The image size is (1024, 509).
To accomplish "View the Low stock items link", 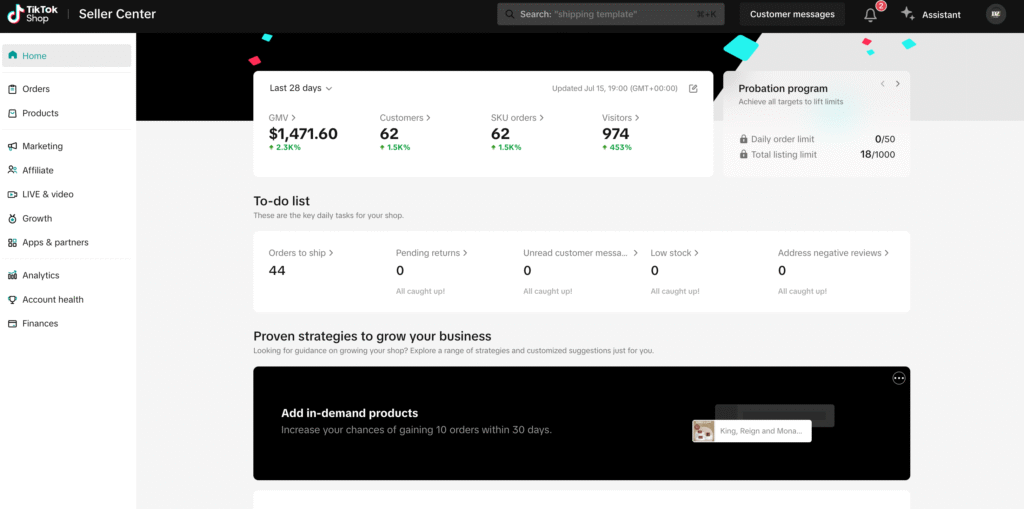I will (675, 253).
